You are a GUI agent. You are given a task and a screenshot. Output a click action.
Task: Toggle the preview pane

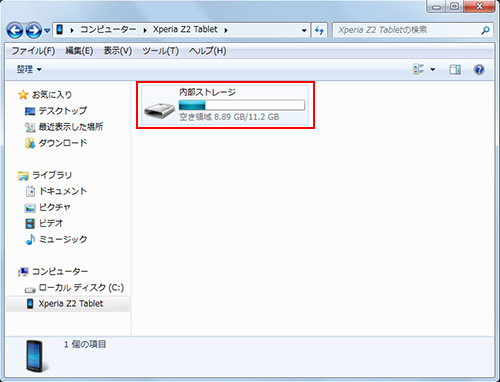click(x=455, y=69)
